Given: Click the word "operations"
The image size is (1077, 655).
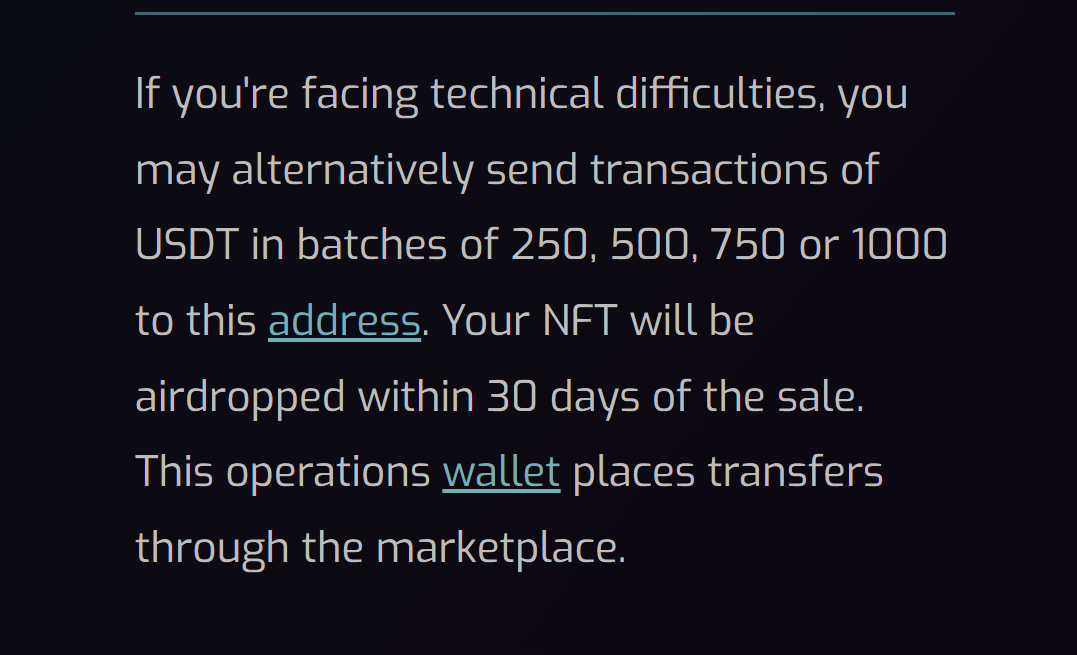Looking at the screenshot, I should click(x=328, y=474).
